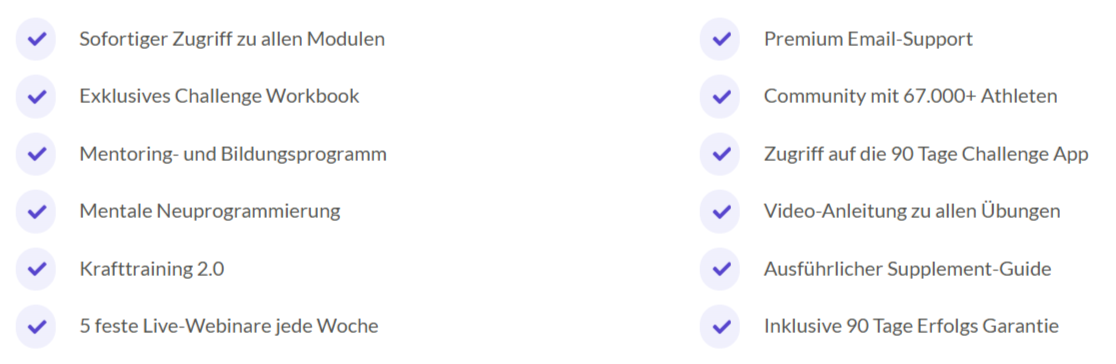Viewport: 1116px width, 364px height.
Task: Click checkmark beside 90 Tage Challenge App
Action: (x=721, y=154)
